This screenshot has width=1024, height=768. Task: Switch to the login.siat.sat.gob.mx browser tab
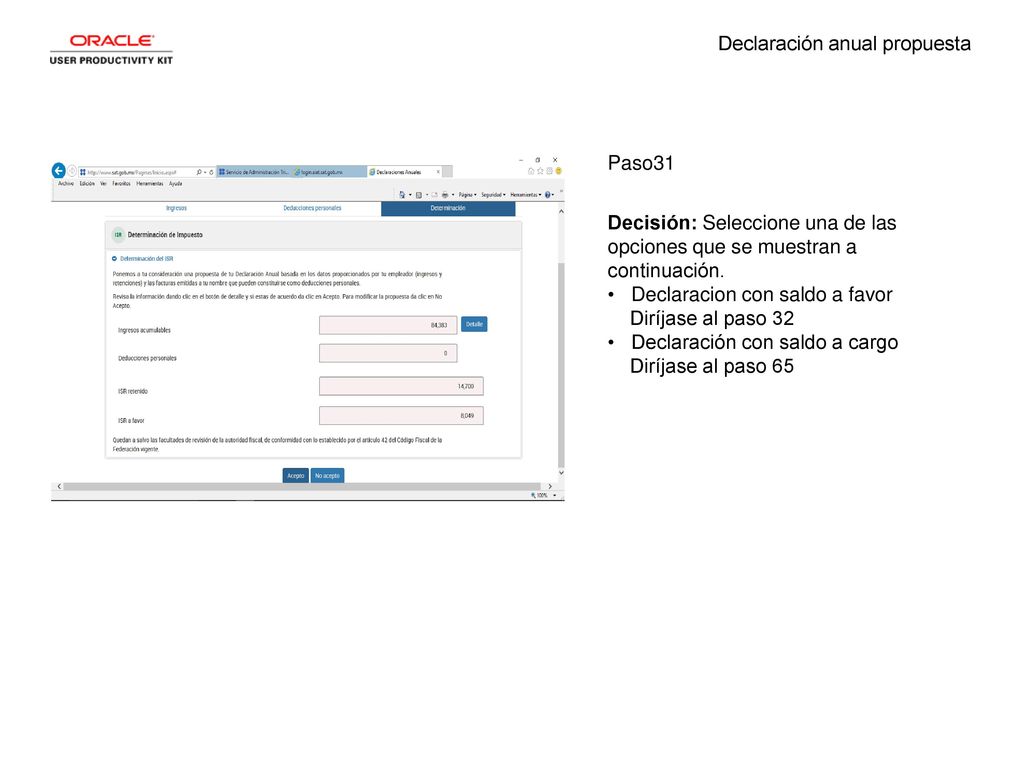click(328, 172)
